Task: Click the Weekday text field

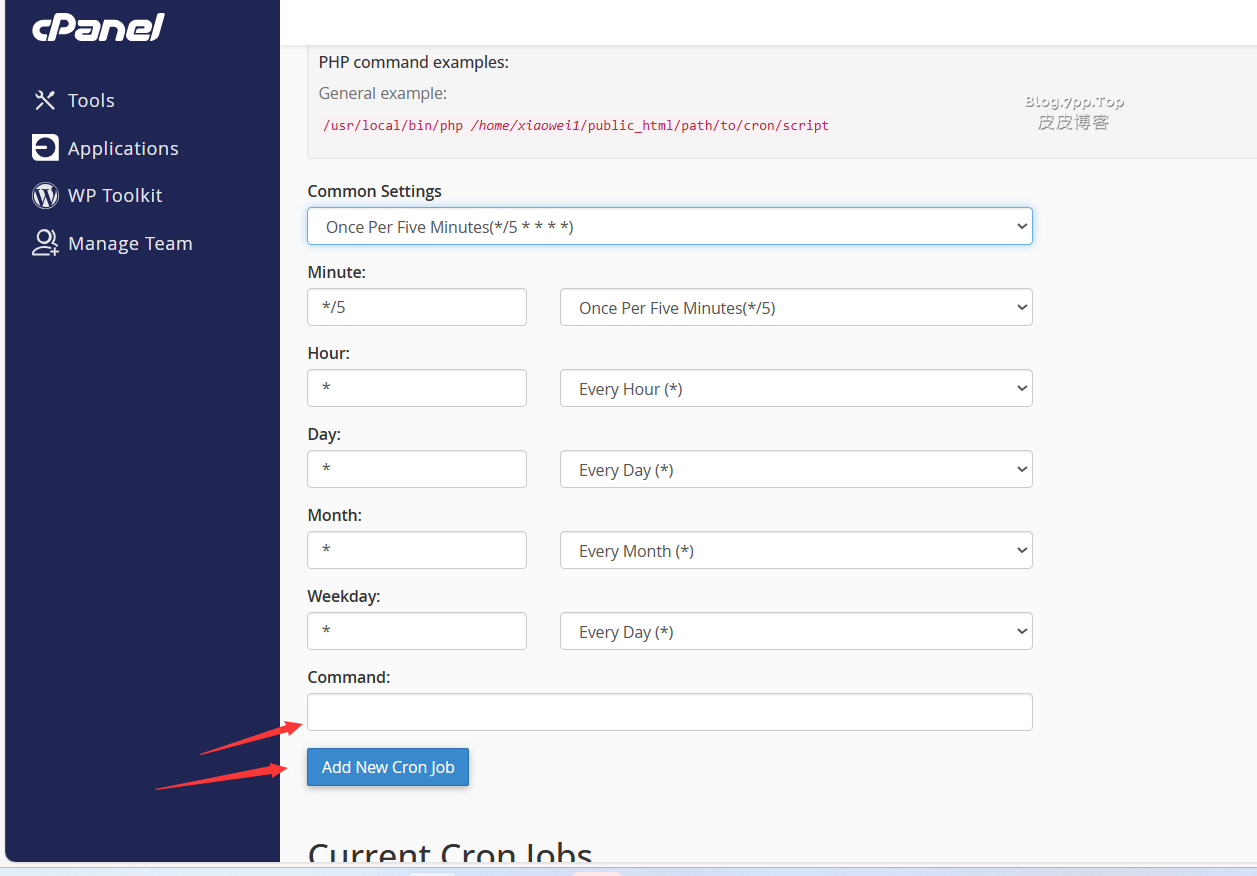Action: point(416,632)
